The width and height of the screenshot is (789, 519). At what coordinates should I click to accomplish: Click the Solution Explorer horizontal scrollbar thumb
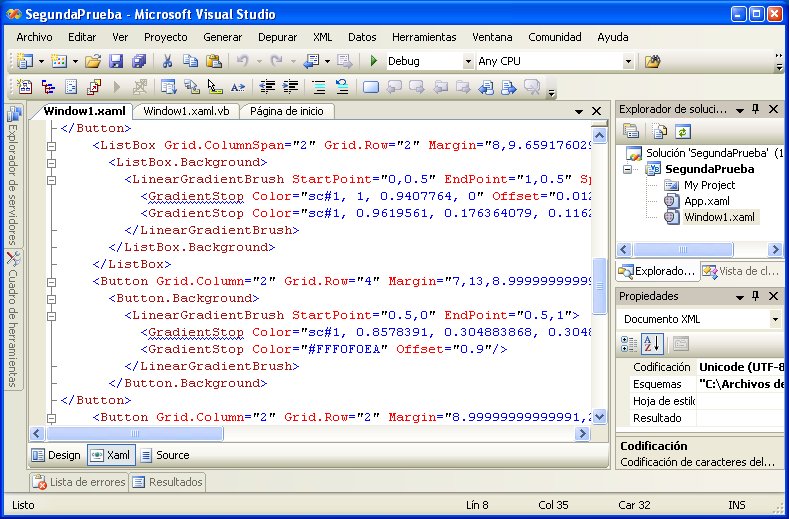tap(682, 249)
